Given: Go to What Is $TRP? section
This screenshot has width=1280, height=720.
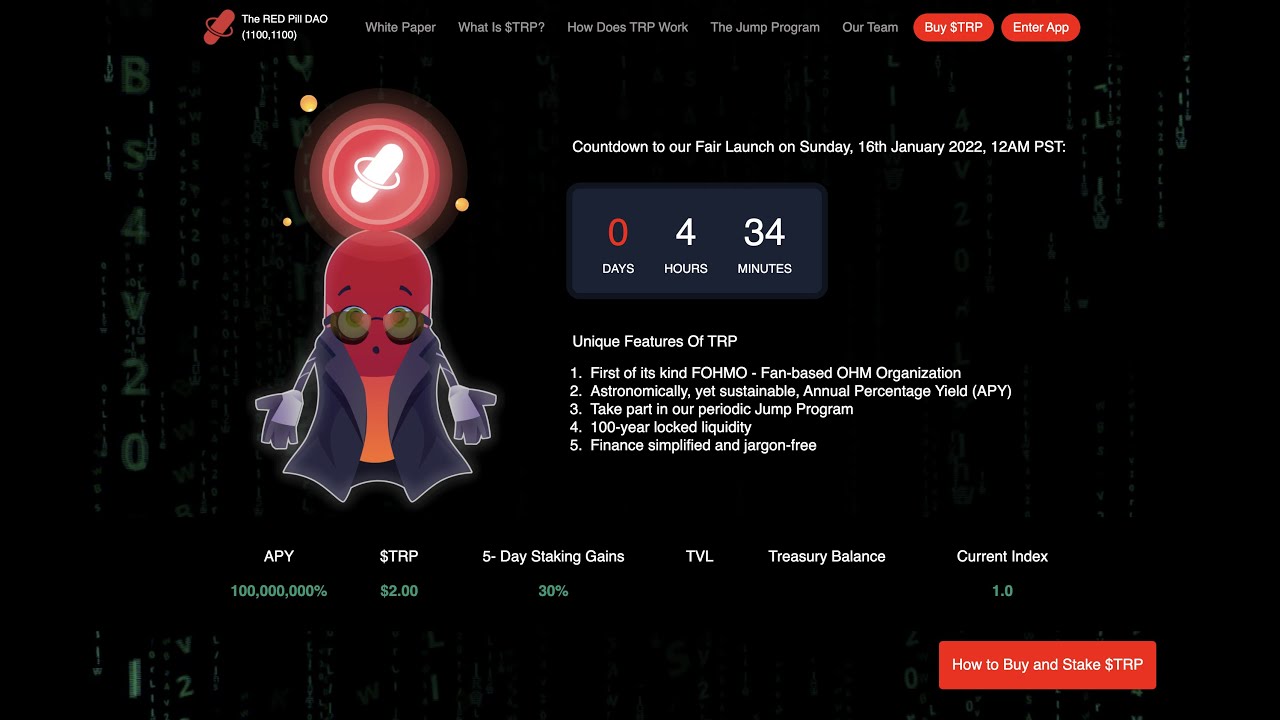Looking at the screenshot, I should (x=501, y=27).
